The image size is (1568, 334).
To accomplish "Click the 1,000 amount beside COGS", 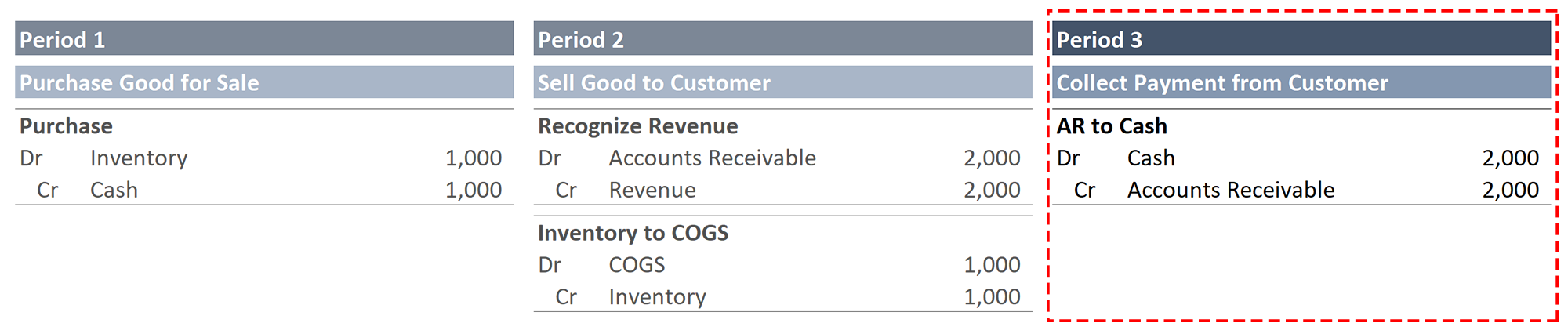I will pos(992,265).
